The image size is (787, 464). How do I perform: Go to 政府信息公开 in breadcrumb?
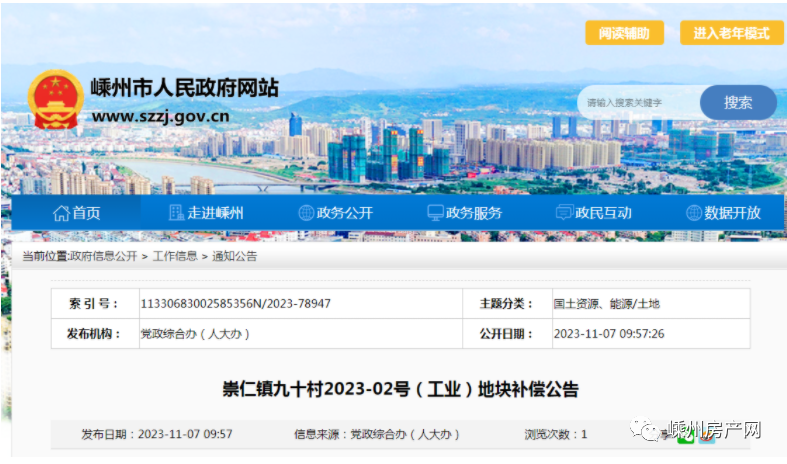[x=103, y=256]
